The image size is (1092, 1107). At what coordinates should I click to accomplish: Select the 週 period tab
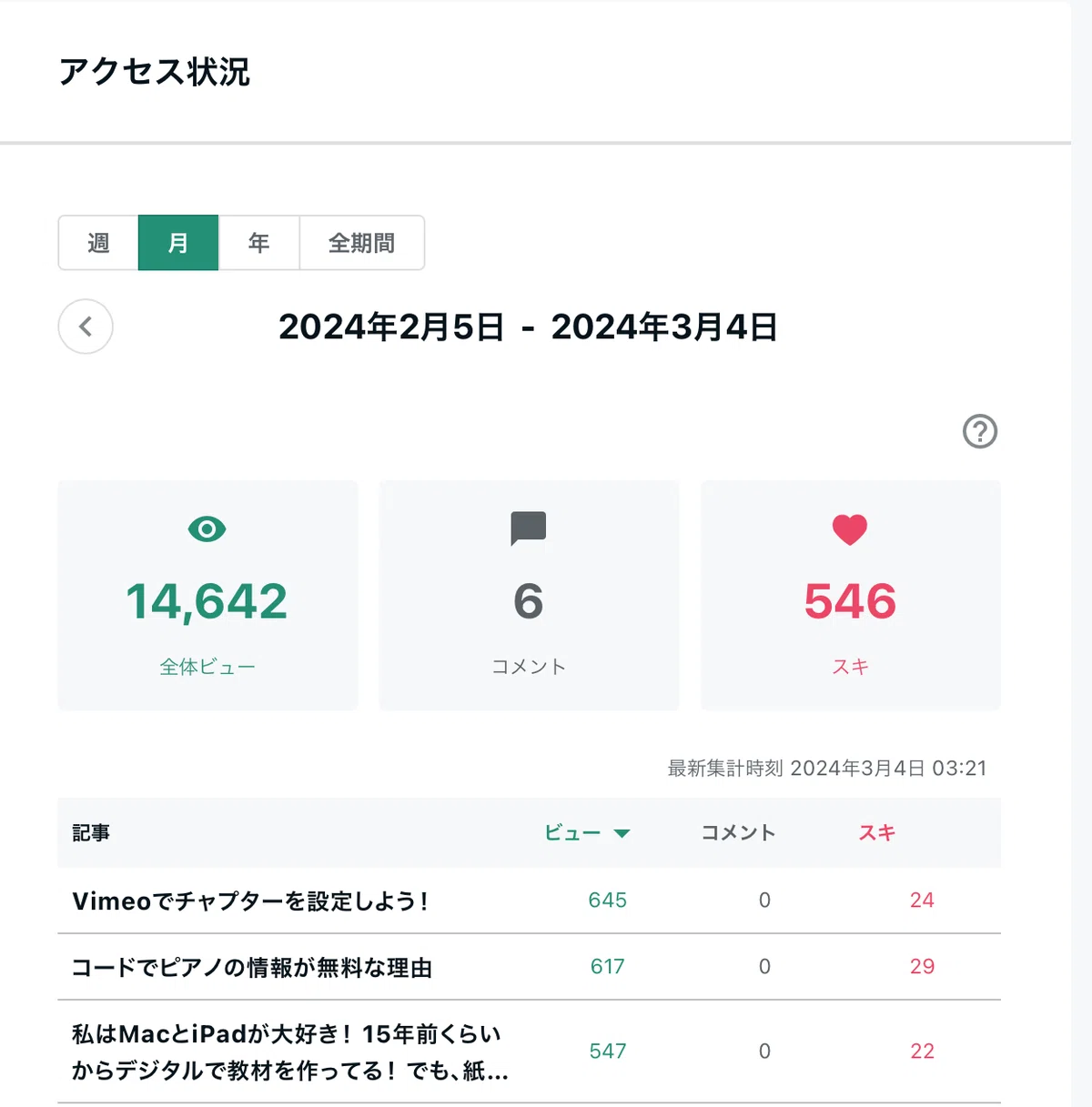[98, 243]
